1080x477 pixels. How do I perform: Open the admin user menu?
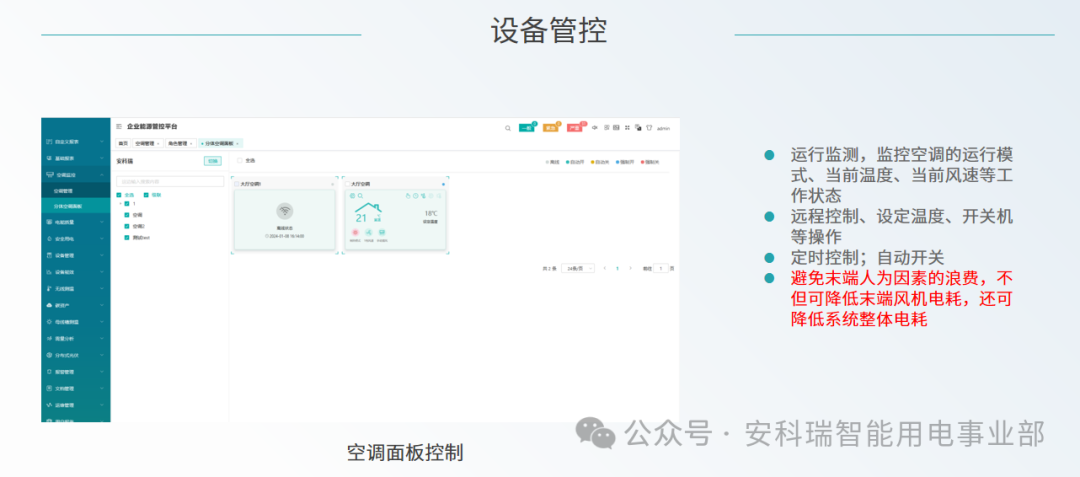point(663,128)
